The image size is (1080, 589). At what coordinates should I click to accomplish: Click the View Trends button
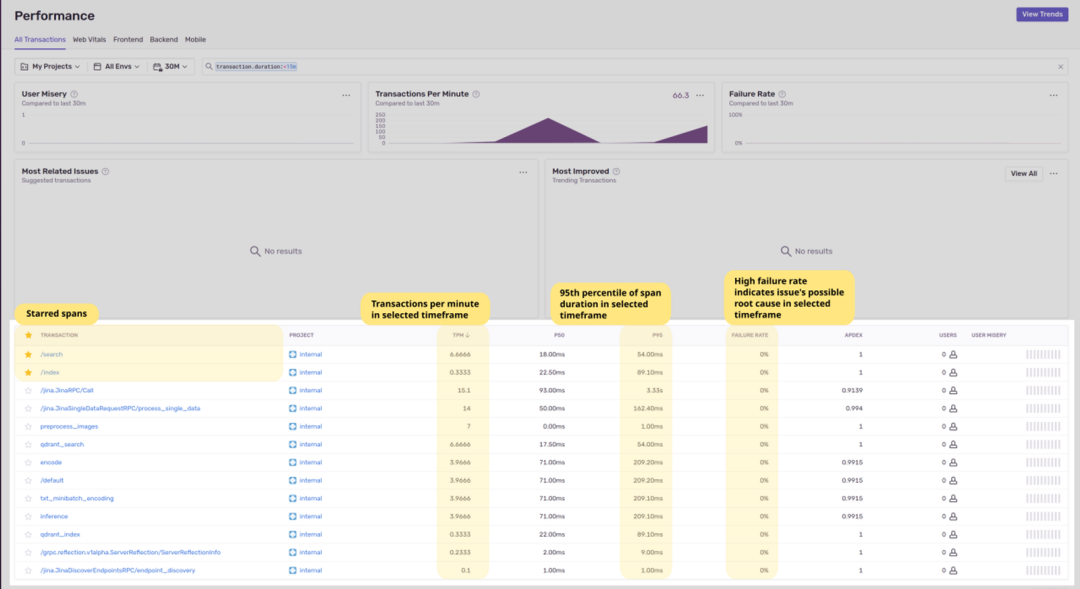pos(1042,14)
